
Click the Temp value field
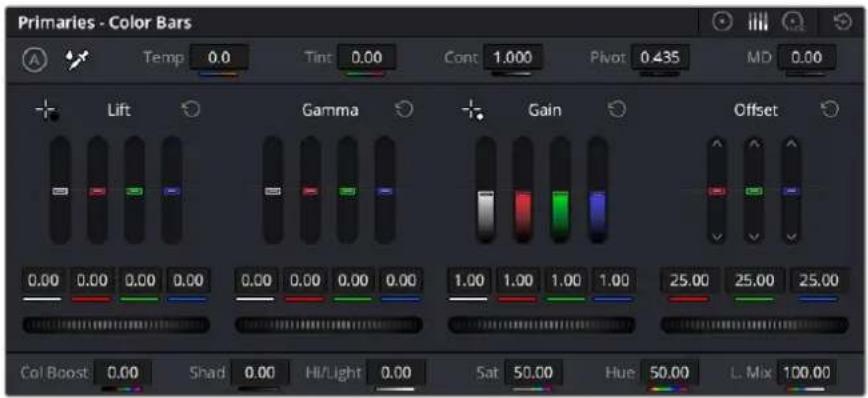[x=219, y=58]
